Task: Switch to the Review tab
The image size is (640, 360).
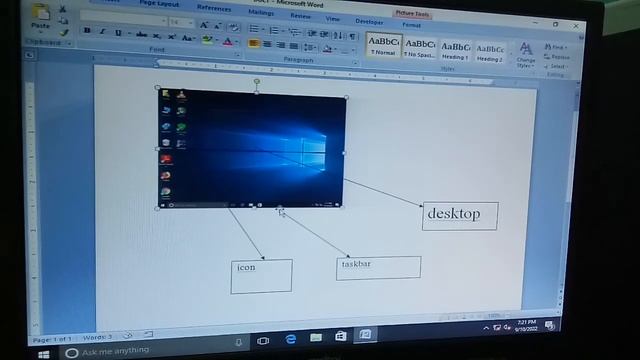Action: (300, 16)
